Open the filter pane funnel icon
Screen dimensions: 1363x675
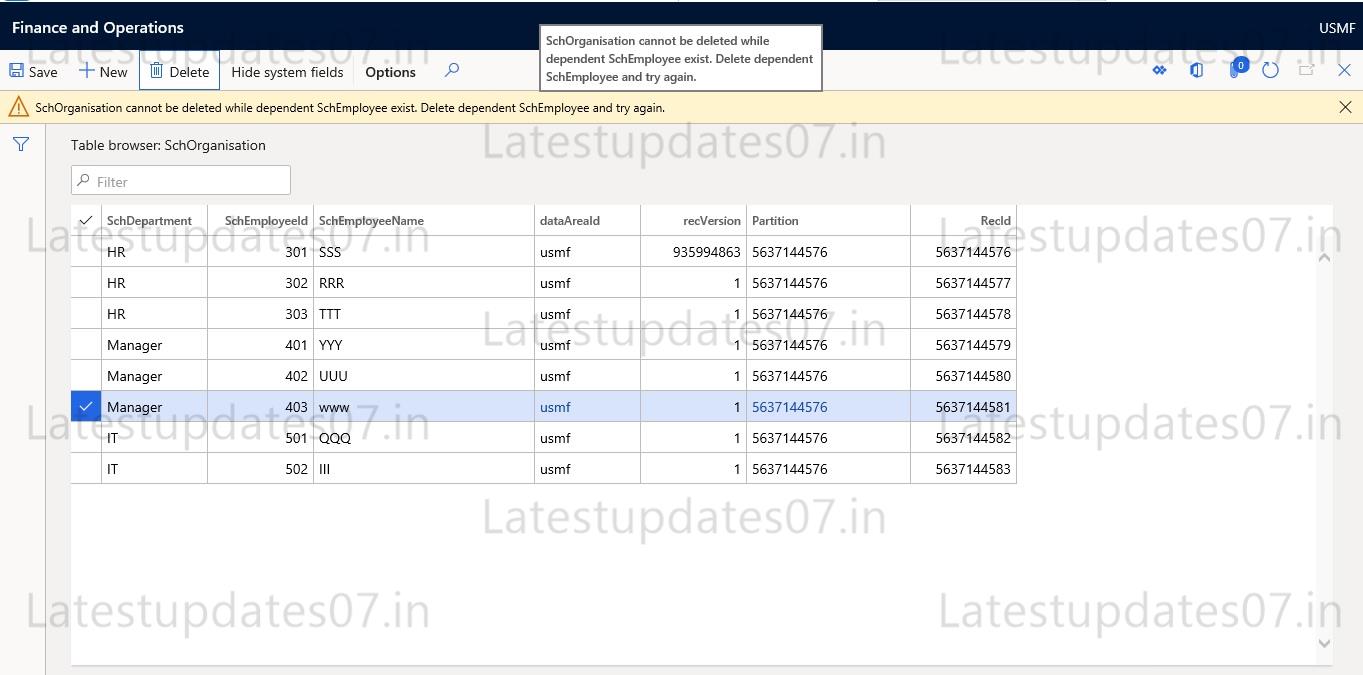pyautogui.click(x=20, y=144)
